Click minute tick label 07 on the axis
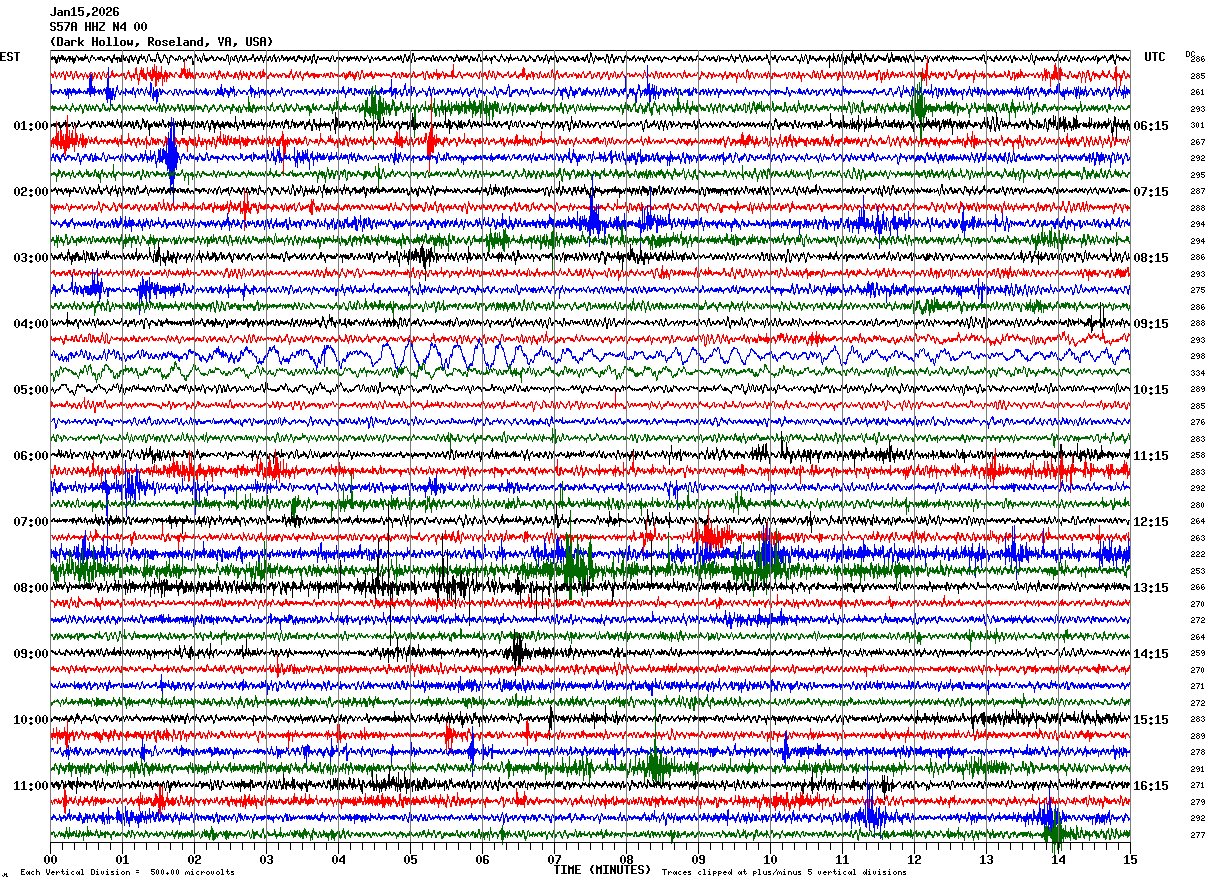The width and height of the screenshot is (1210, 886). [x=554, y=859]
